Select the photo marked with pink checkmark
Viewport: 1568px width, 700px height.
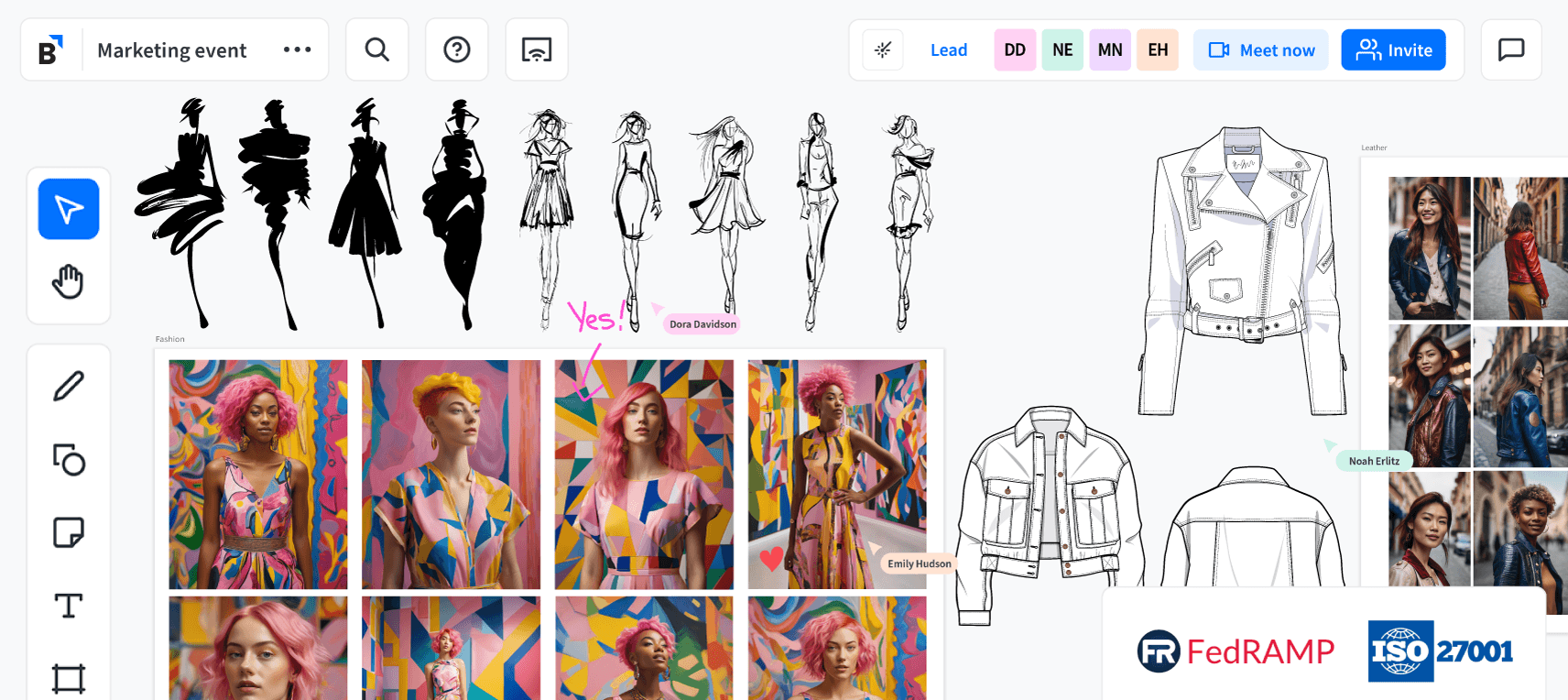coord(644,475)
